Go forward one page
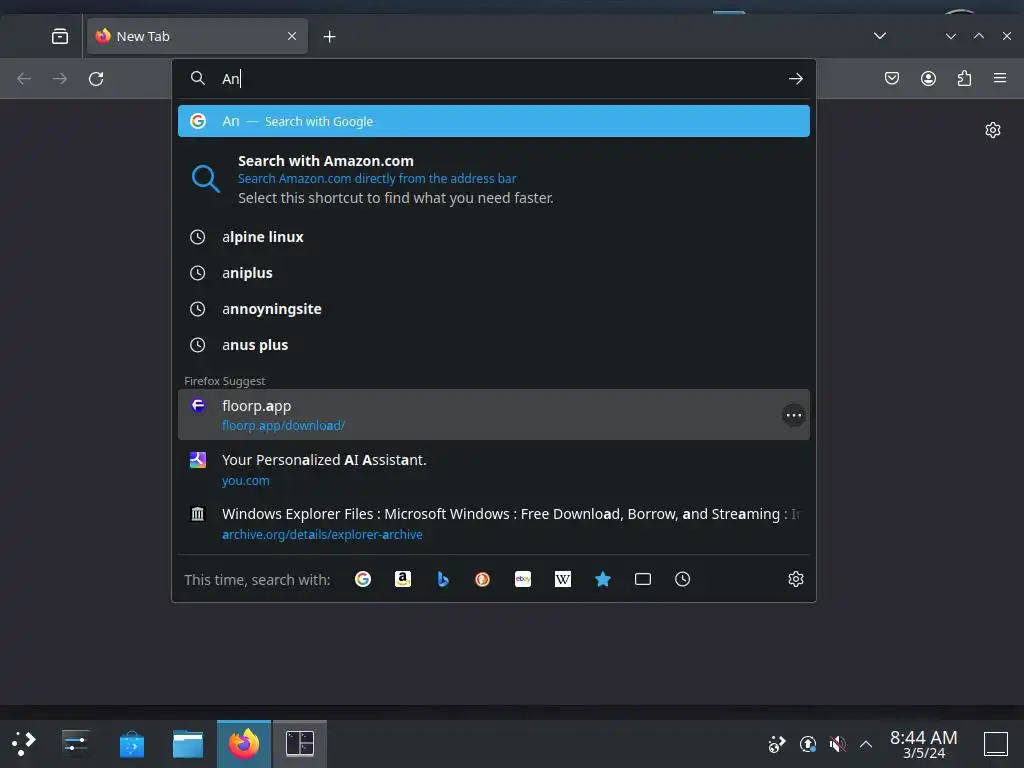The height and width of the screenshot is (768, 1024). pyautogui.click(x=59, y=78)
